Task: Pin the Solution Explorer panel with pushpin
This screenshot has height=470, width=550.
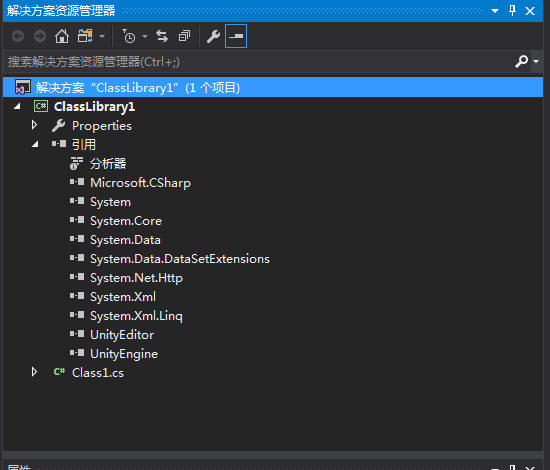Action: pyautogui.click(x=512, y=11)
